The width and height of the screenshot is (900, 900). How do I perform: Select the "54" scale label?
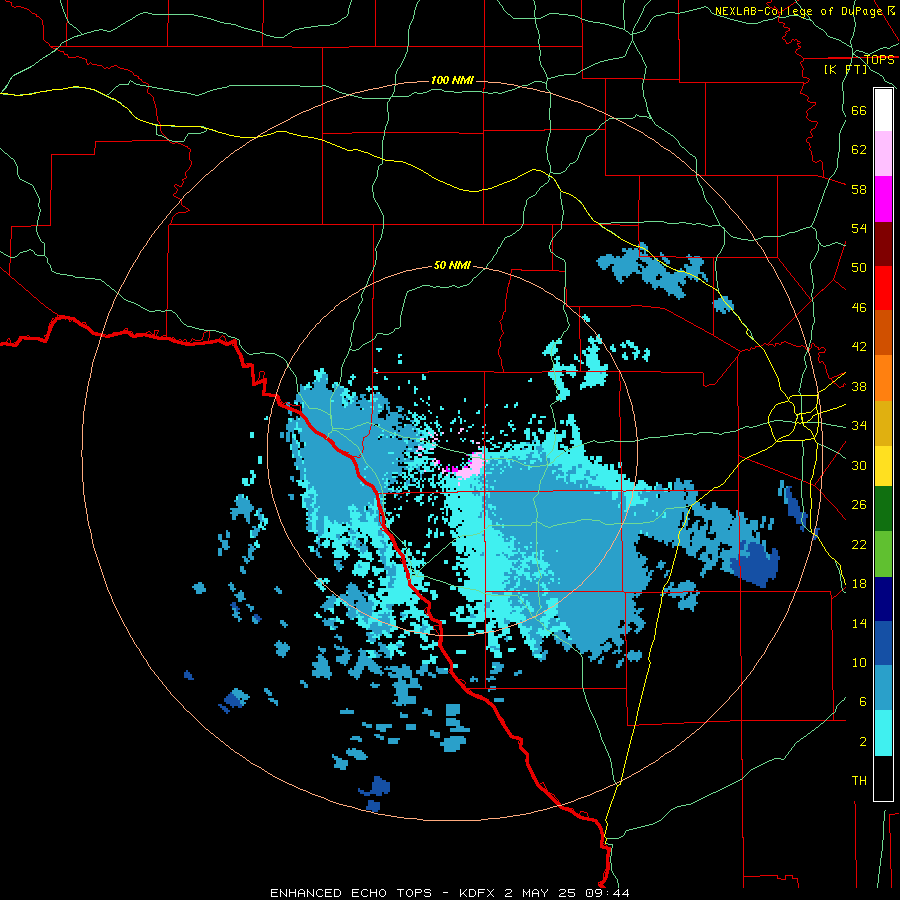859,228
